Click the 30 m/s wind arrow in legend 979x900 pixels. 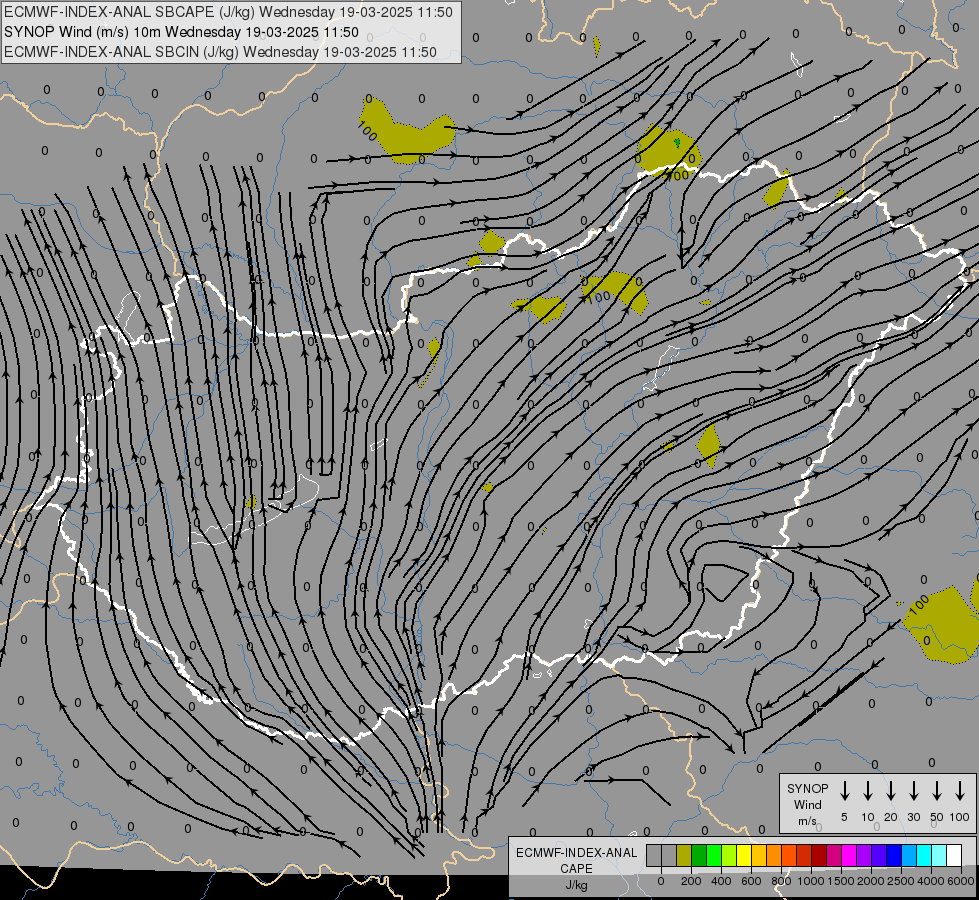tap(913, 791)
